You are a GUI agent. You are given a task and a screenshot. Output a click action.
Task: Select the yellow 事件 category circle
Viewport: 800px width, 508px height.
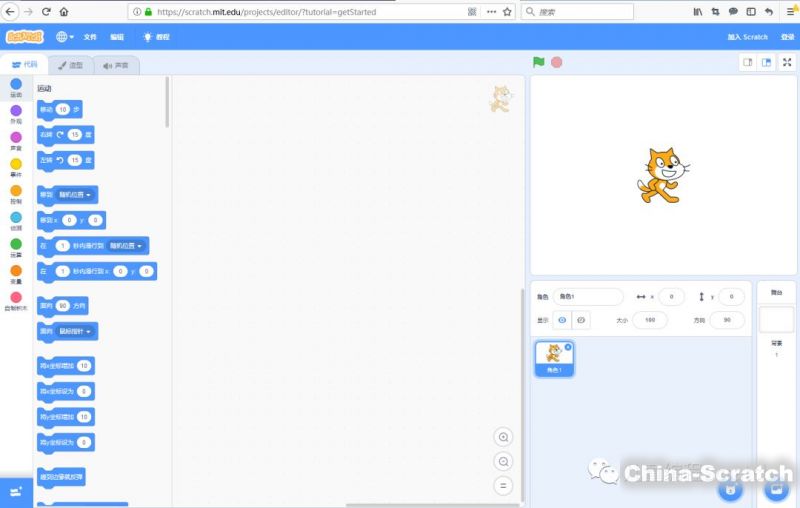pyautogui.click(x=16, y=164)
